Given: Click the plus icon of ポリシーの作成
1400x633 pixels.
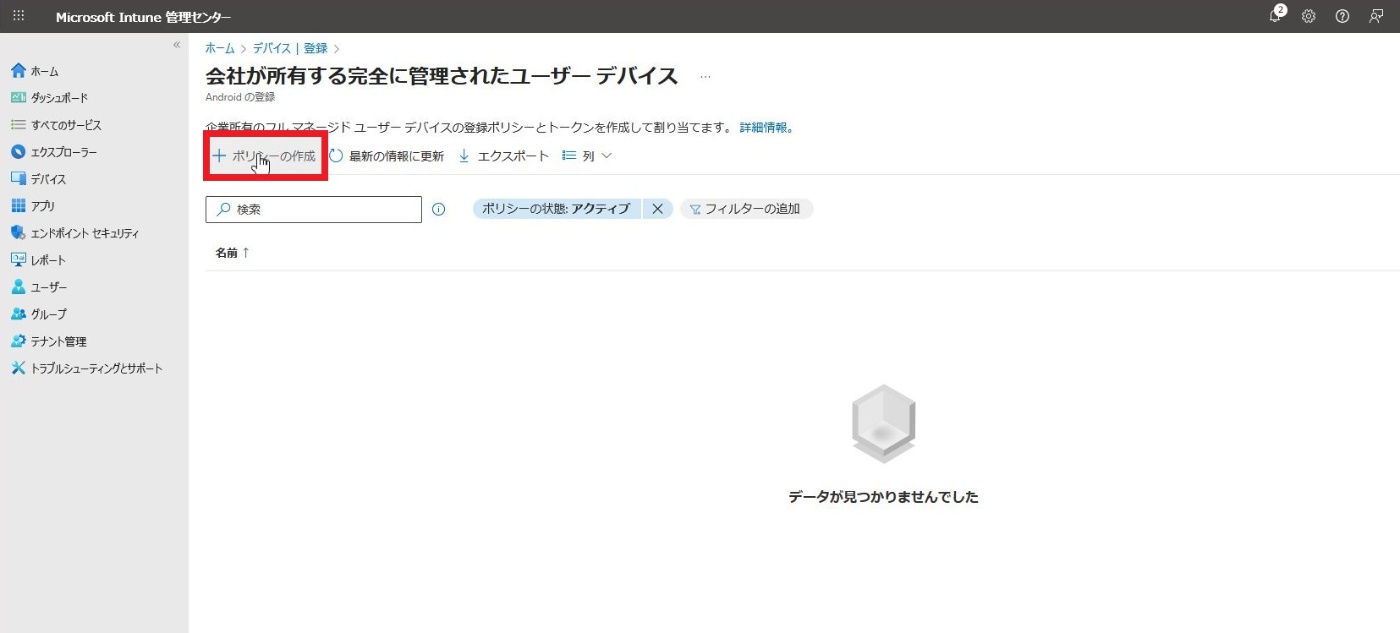Looking at the screenshot, I should (220, 156).
